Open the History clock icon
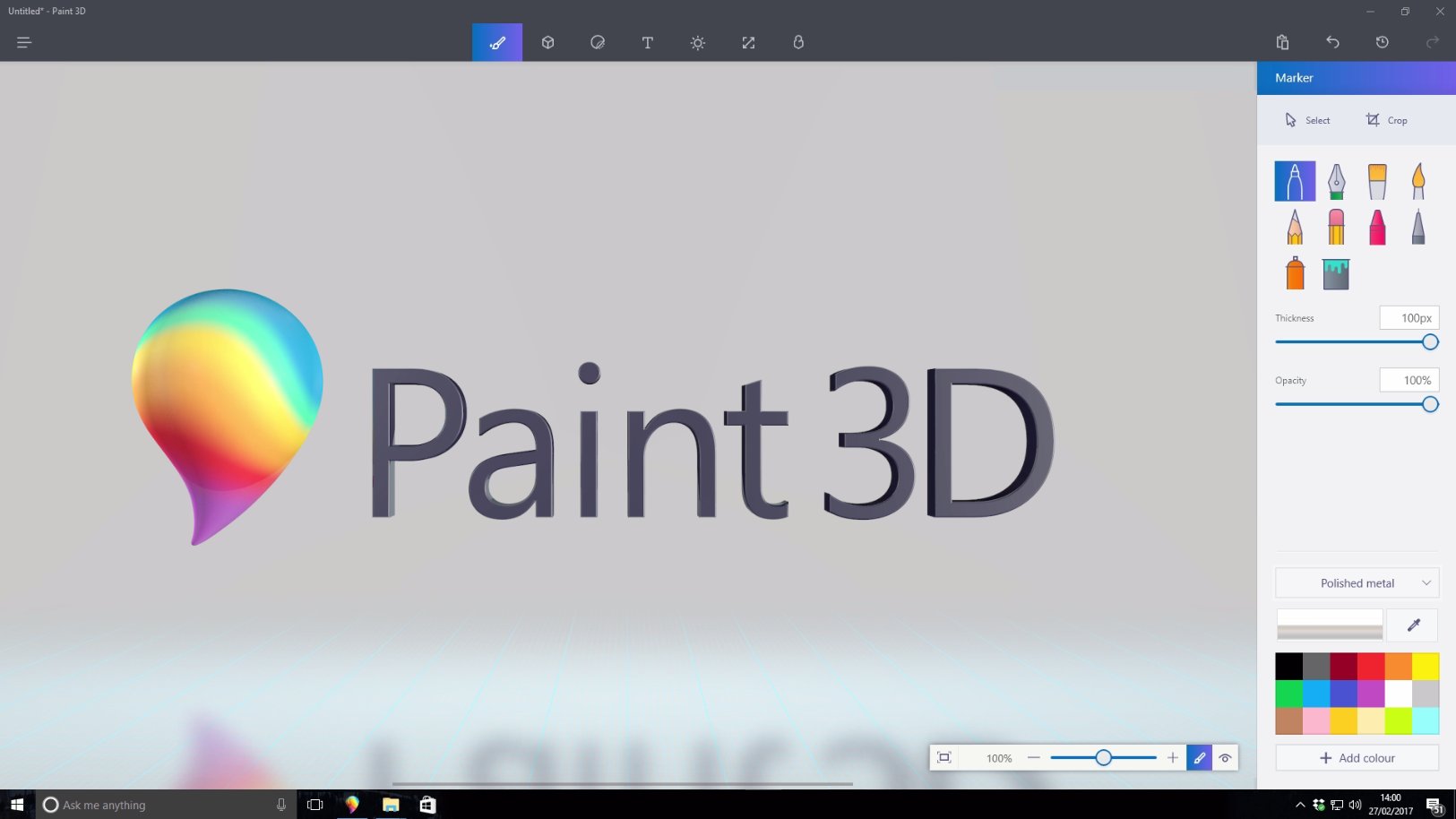The width and height of the screenshot is (1456, 819). (1383, 42)
